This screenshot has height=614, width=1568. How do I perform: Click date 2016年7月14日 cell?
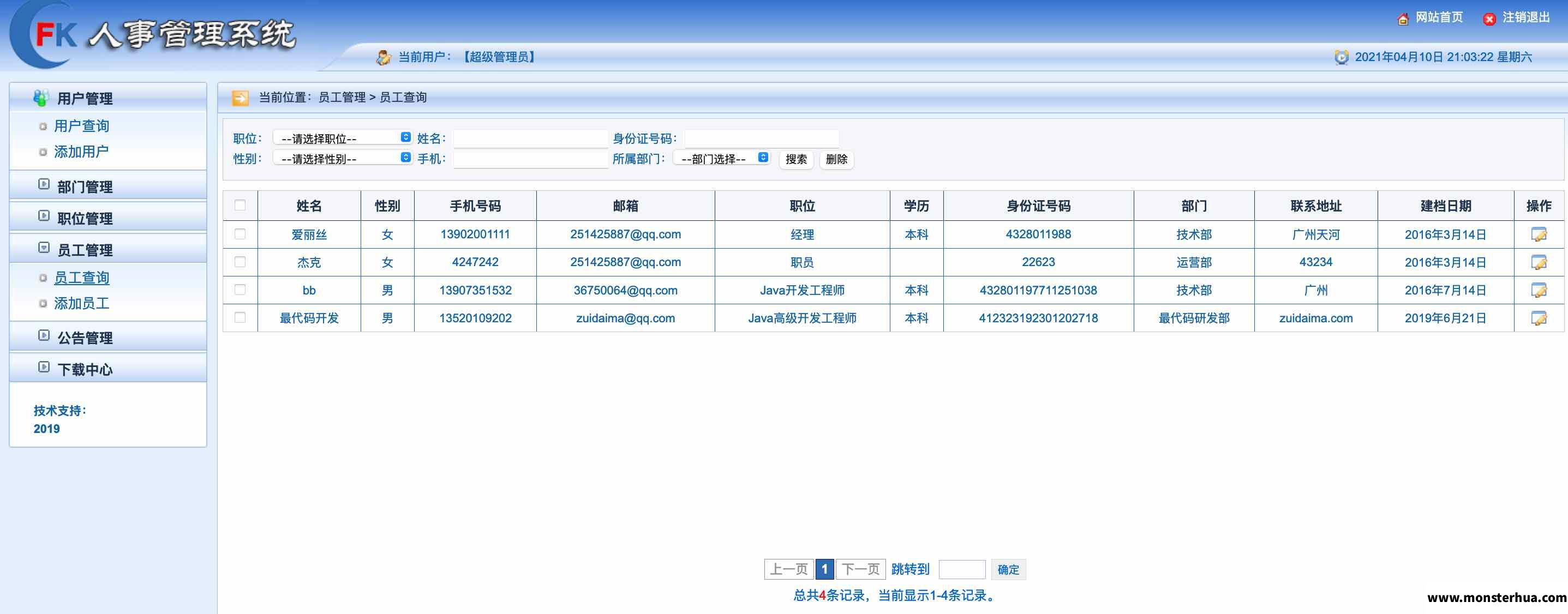[1445, 290]
